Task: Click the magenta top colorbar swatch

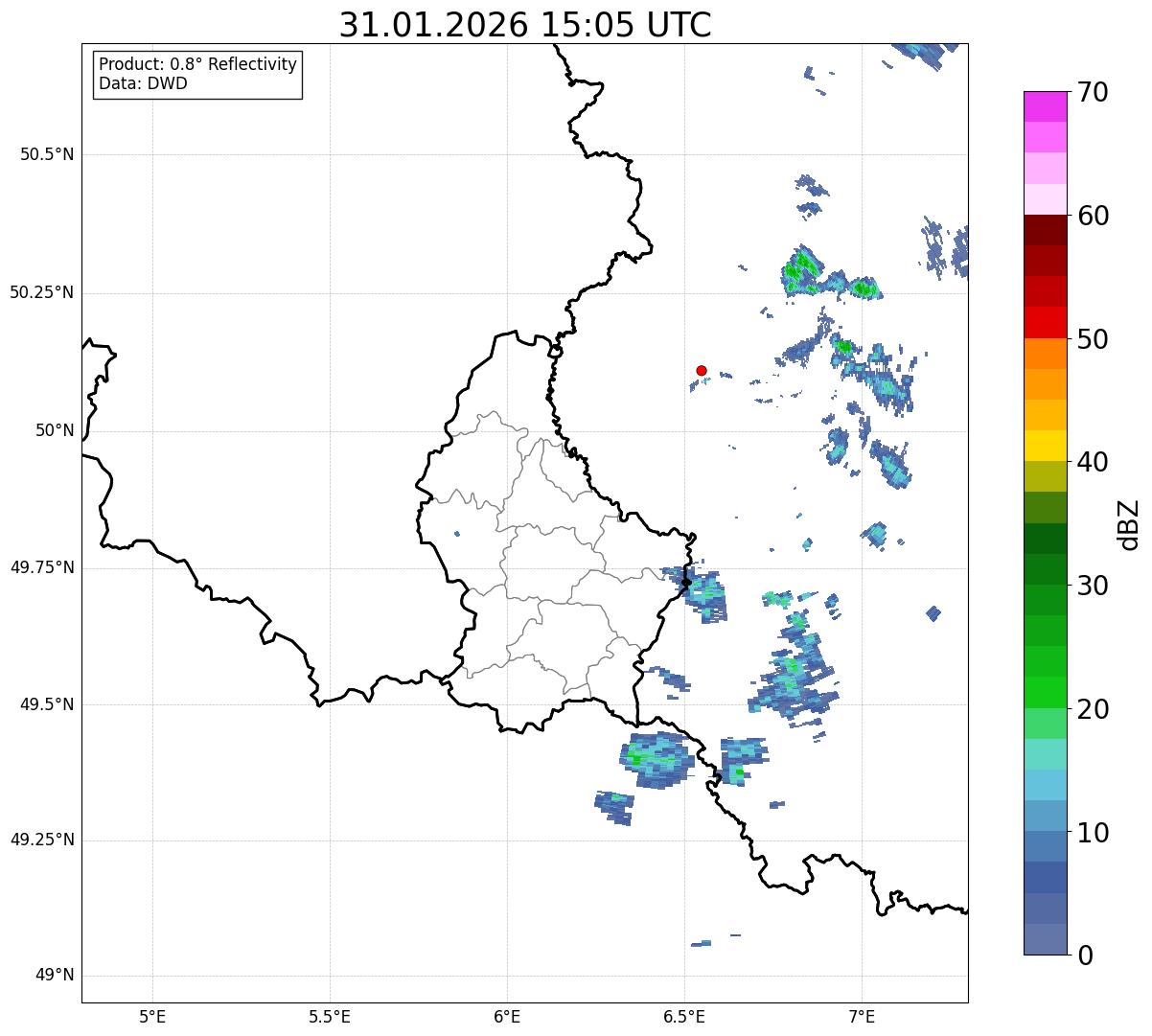Action: click(1045, 106)
